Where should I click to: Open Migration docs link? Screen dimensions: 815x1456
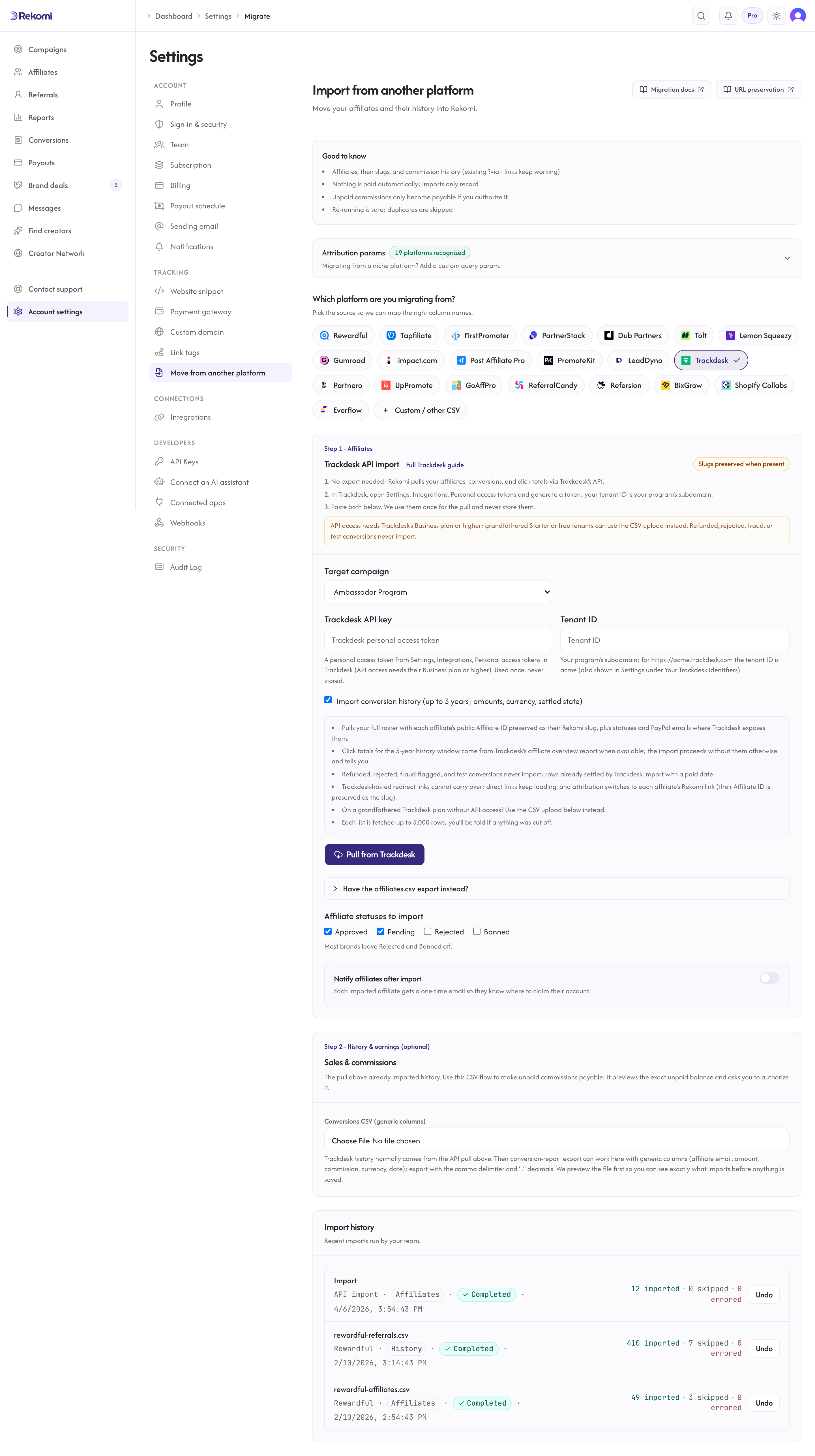coord(672,89)
